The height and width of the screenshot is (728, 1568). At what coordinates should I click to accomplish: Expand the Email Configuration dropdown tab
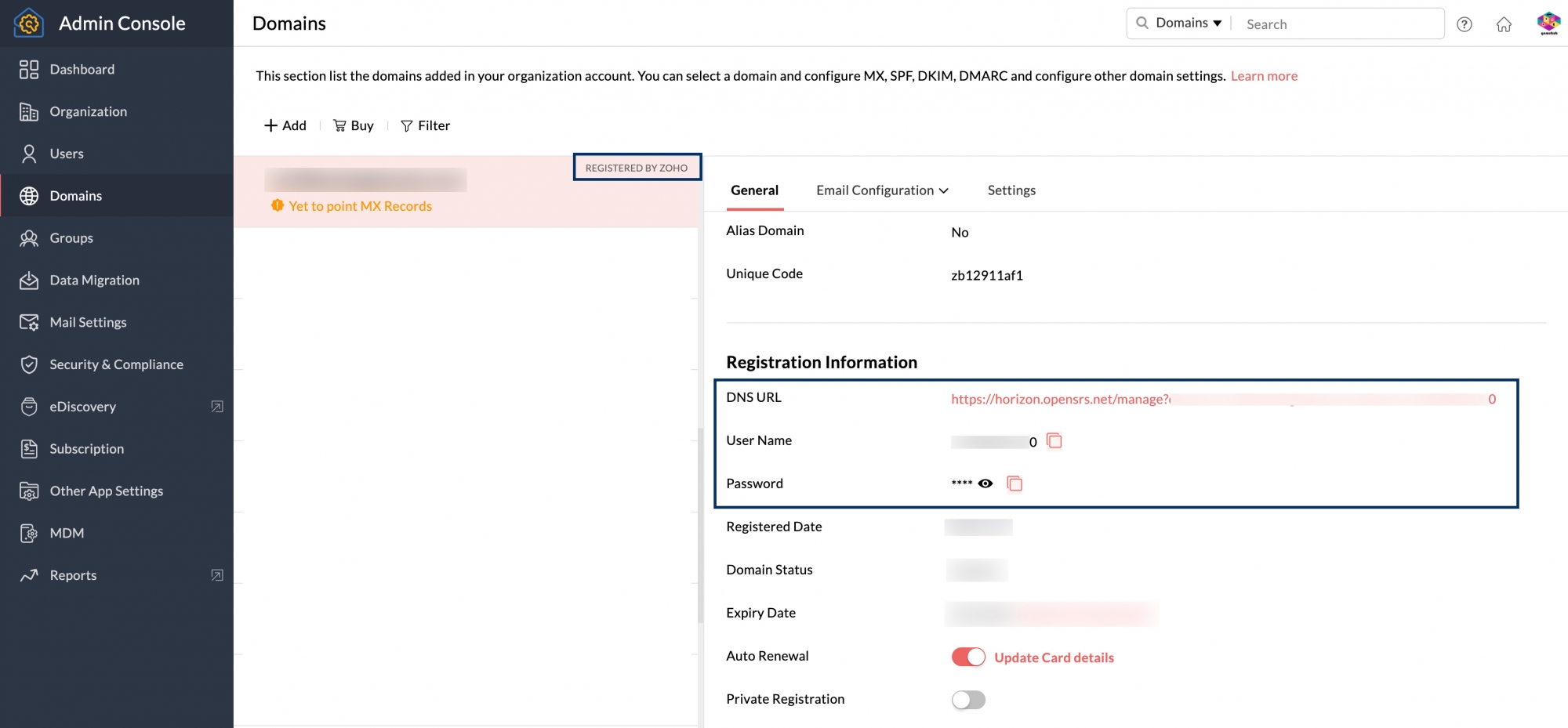[x=882, y=190]
